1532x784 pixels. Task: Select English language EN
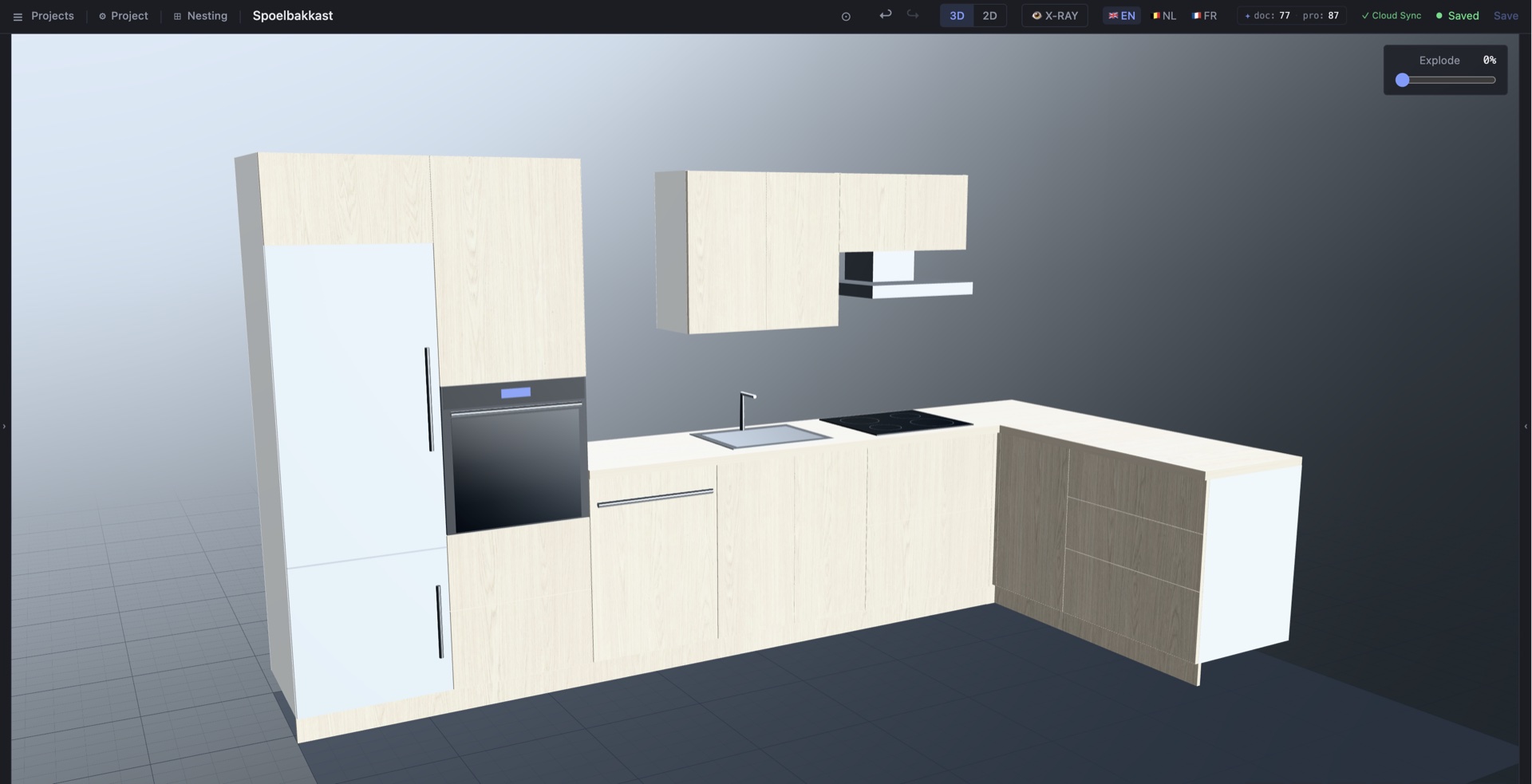(1122, 16)
